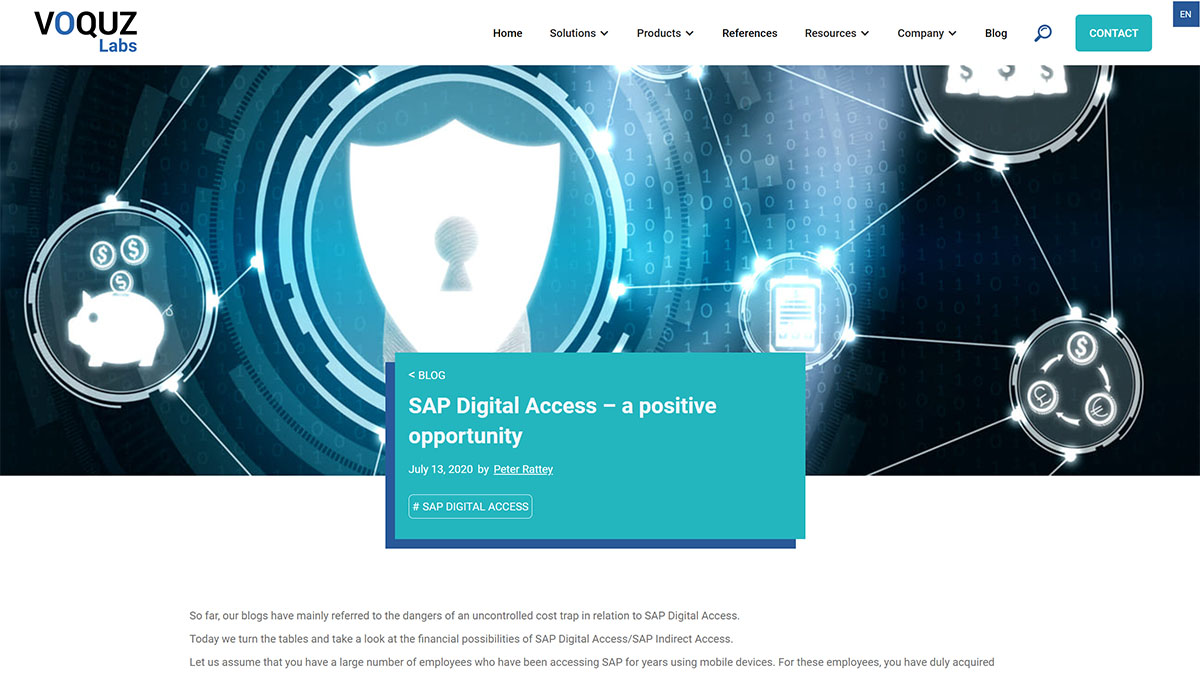The image size is (1200, 675).
Task: Select the EN language indicator
Action: [1185, 13]
